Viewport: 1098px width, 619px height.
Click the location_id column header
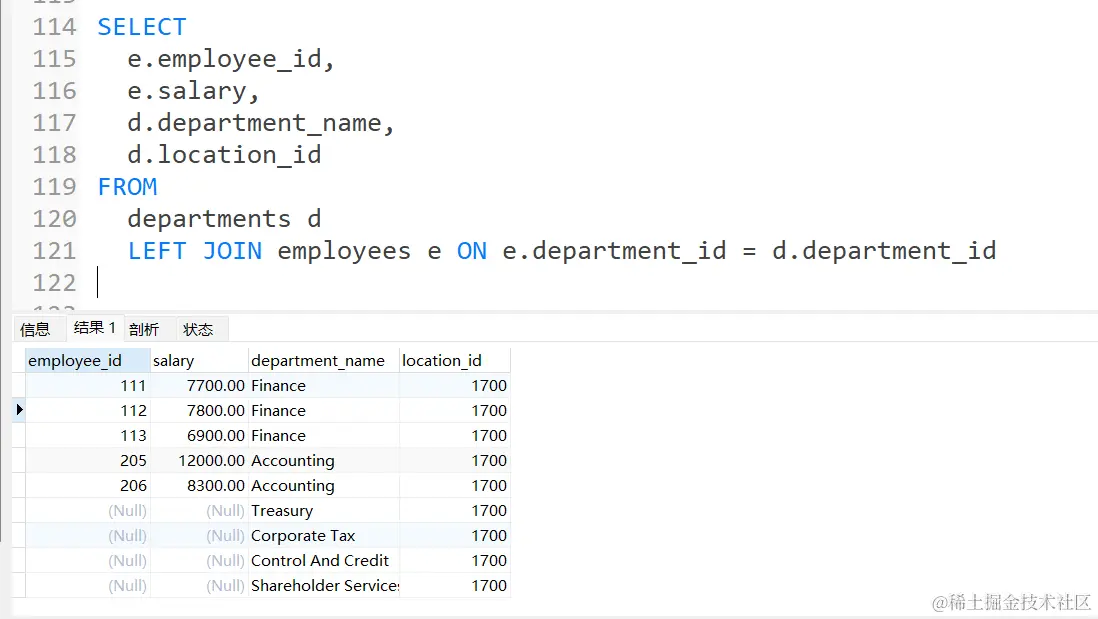pos(454,361)
